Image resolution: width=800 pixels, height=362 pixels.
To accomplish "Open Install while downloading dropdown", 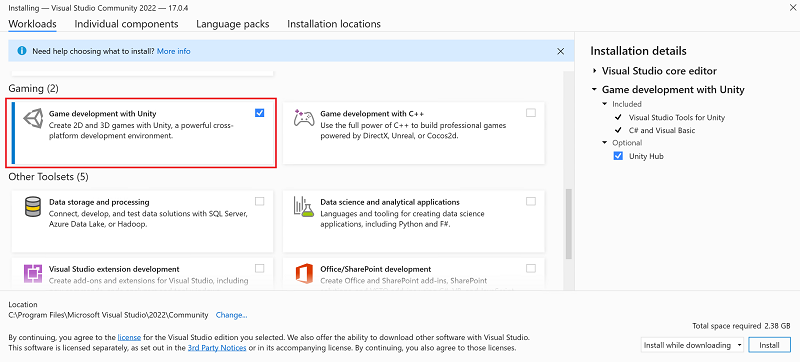I will (692, 345).
